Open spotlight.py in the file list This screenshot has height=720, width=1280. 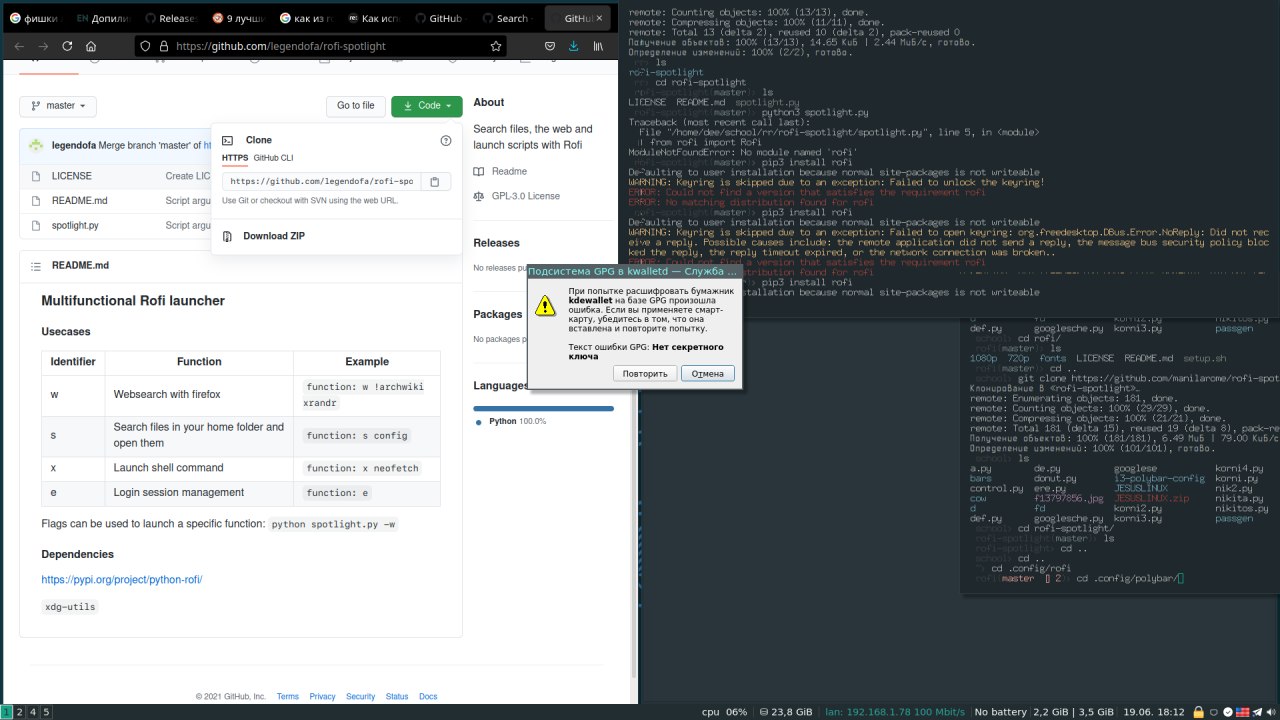click(75, 226)
